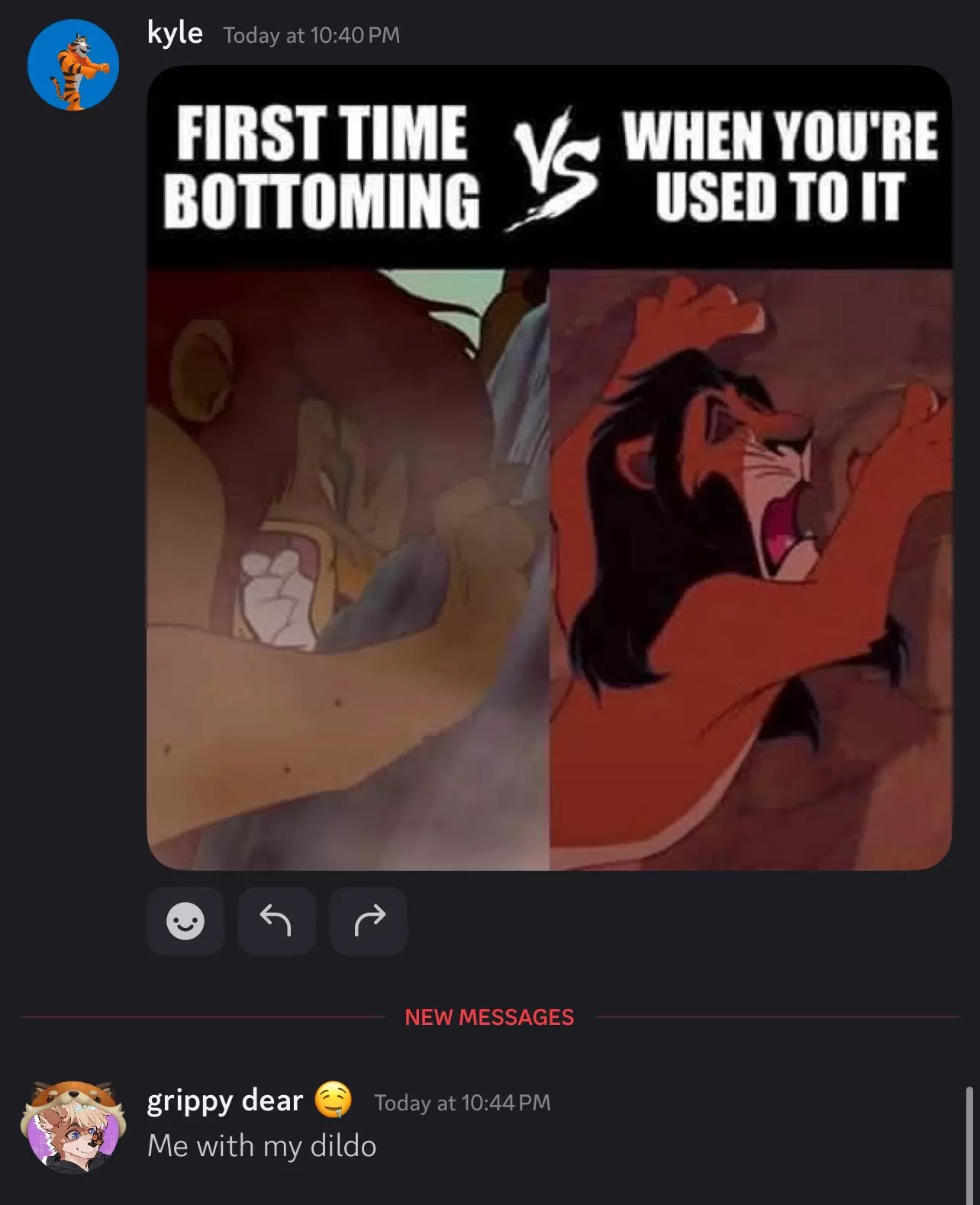Click the scrollbar thumb at the right edge
980x1205 pixels.
(x=969, y=1145)
